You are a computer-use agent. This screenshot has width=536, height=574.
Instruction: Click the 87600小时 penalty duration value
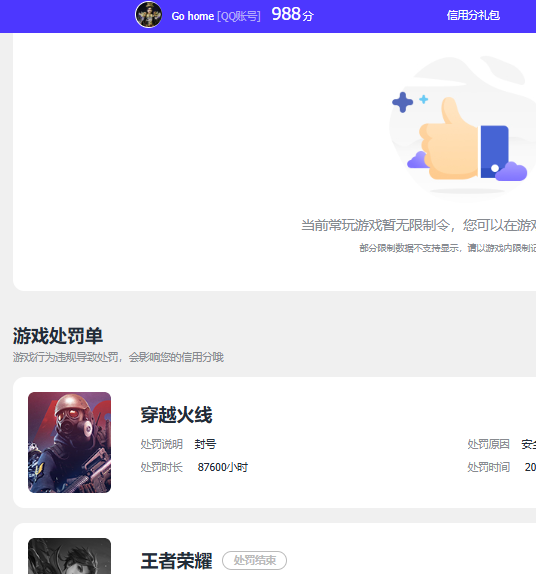pyautogui.click(x=223, y=467)
